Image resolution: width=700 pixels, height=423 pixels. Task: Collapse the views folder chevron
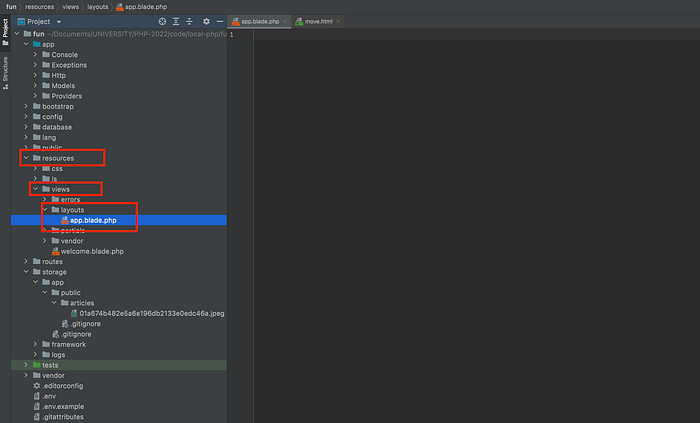[36, 189]
